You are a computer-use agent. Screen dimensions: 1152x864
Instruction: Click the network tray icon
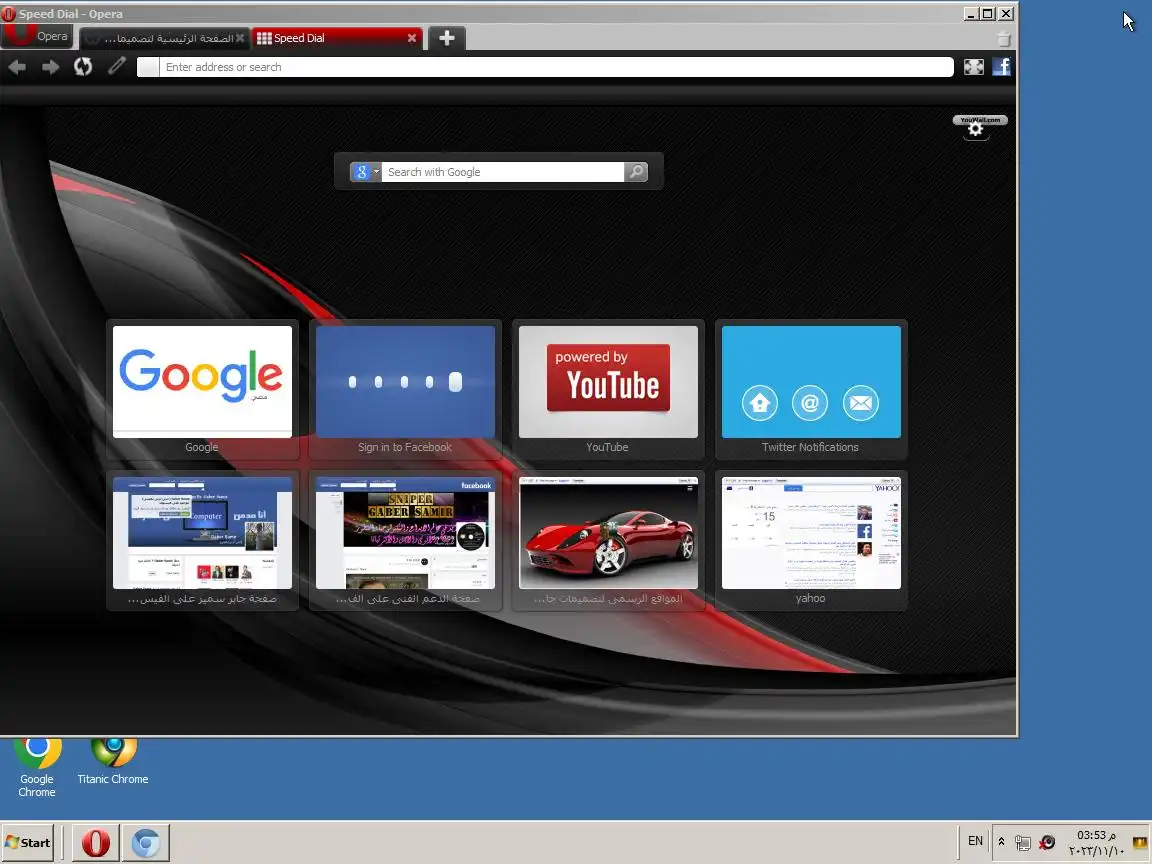(x=1022, y=843)
